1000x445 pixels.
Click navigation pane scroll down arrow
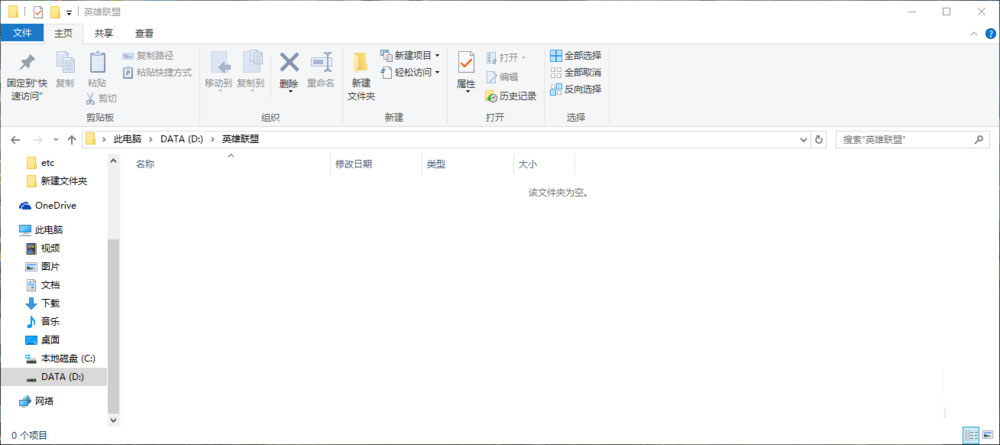point(114,420)
